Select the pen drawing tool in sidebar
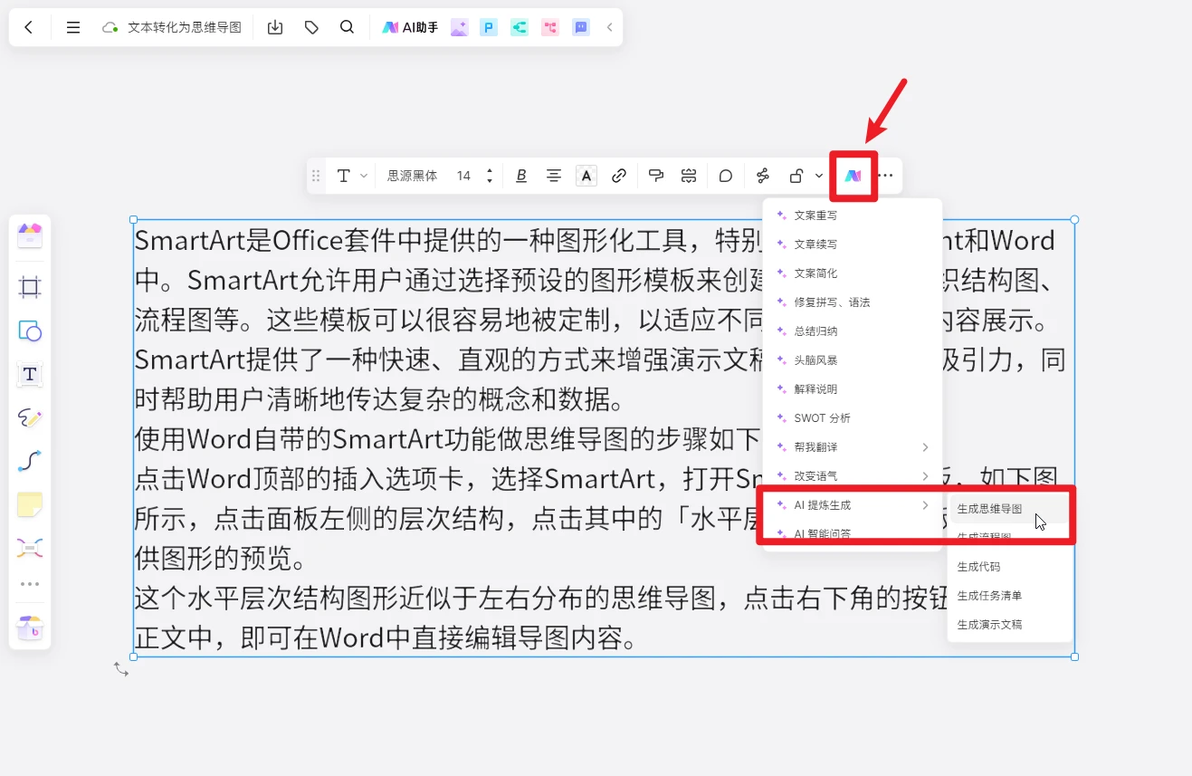This screenshot has width=1192, height=776. (30, 417)
